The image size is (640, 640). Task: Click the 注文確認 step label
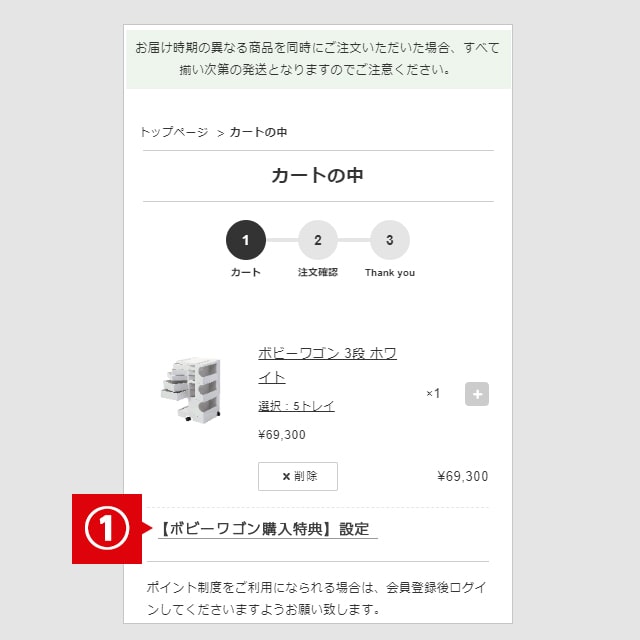pyautogui.click(x=318, y=272)
